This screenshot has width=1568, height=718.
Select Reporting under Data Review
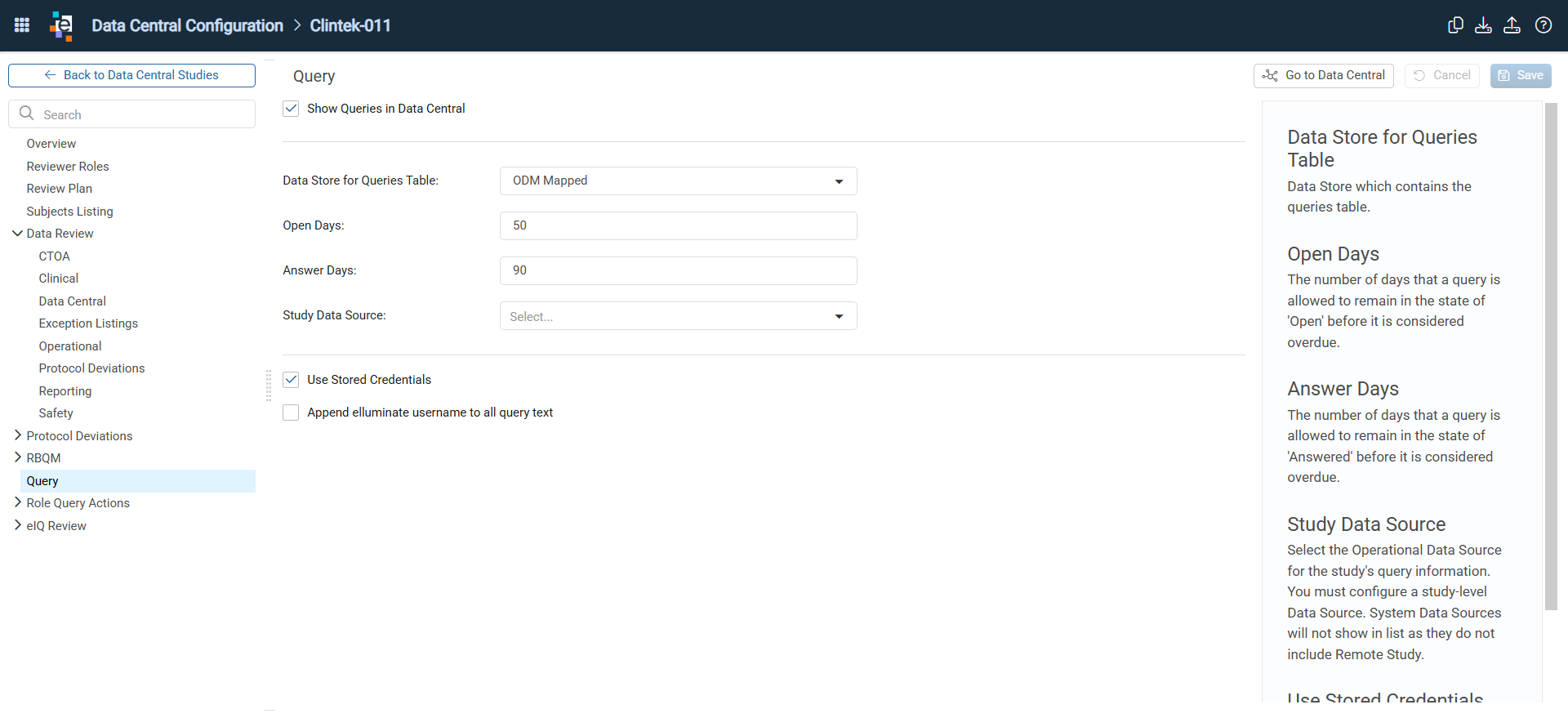(x=65, y=391)
